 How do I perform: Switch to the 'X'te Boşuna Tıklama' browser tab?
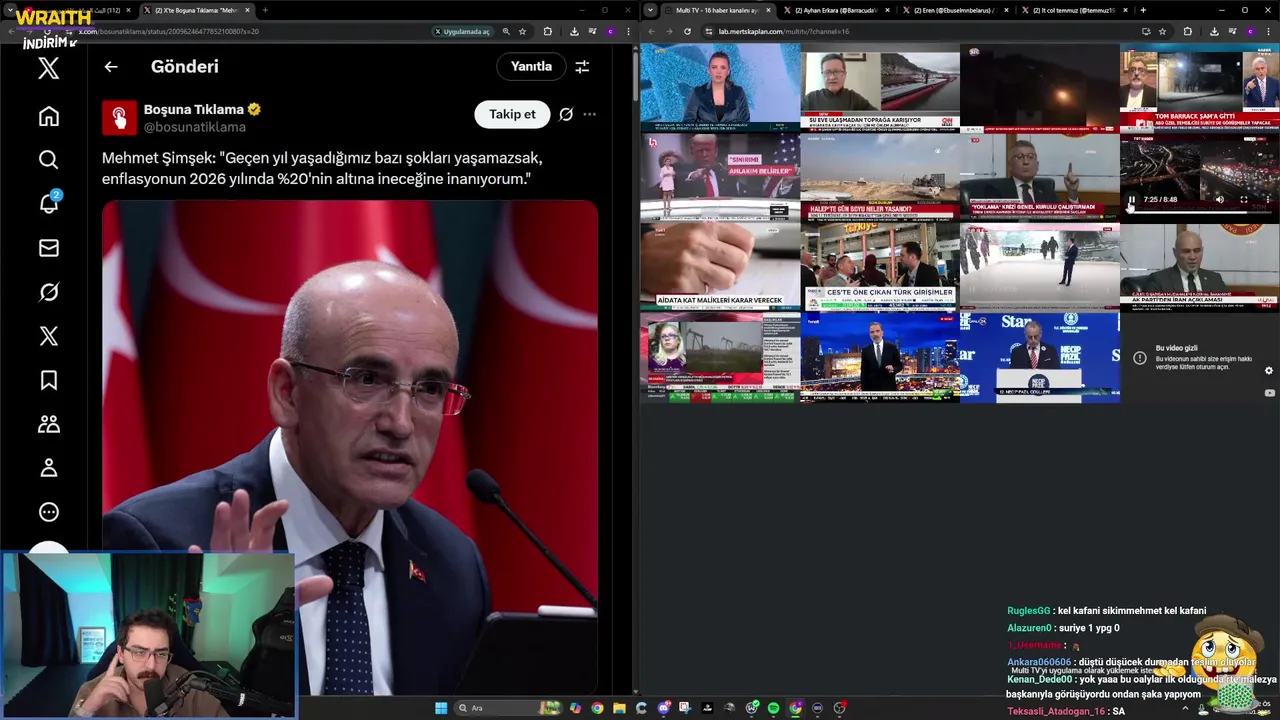pyautogui.click(x=196, y=10)
